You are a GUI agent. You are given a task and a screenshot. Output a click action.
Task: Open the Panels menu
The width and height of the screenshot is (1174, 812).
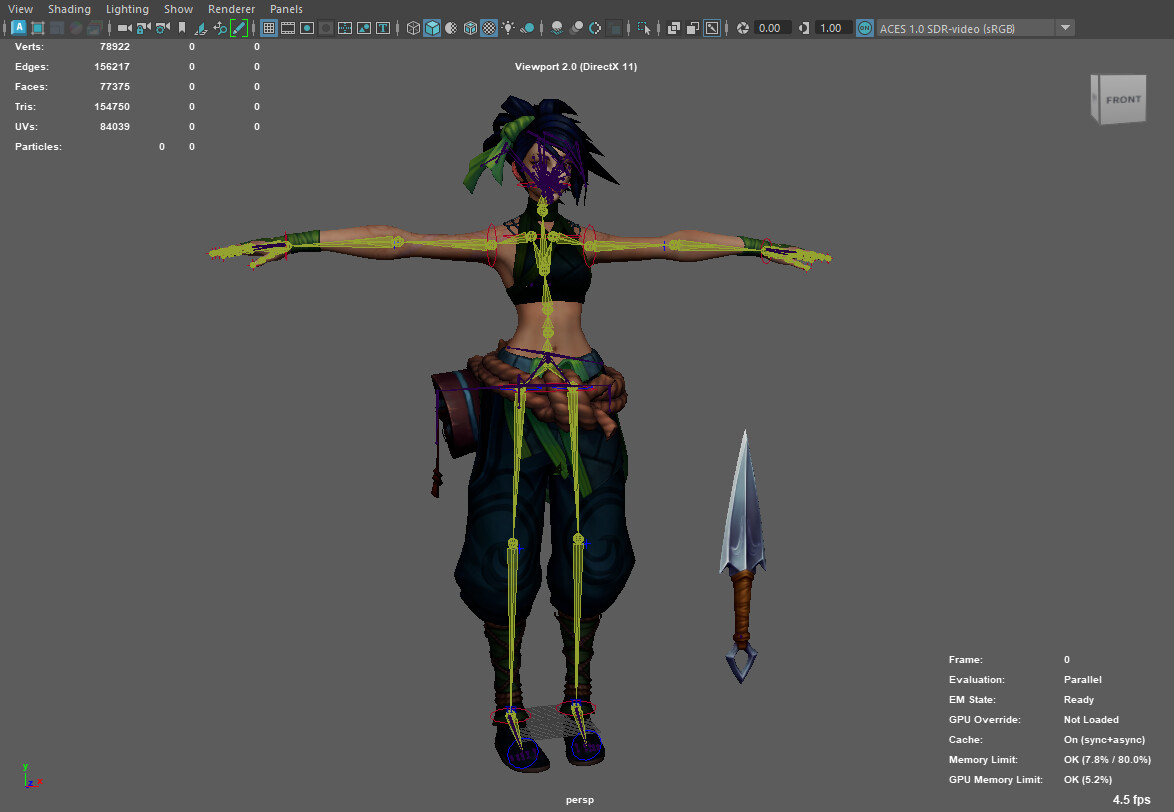click(x=286, y=9)
